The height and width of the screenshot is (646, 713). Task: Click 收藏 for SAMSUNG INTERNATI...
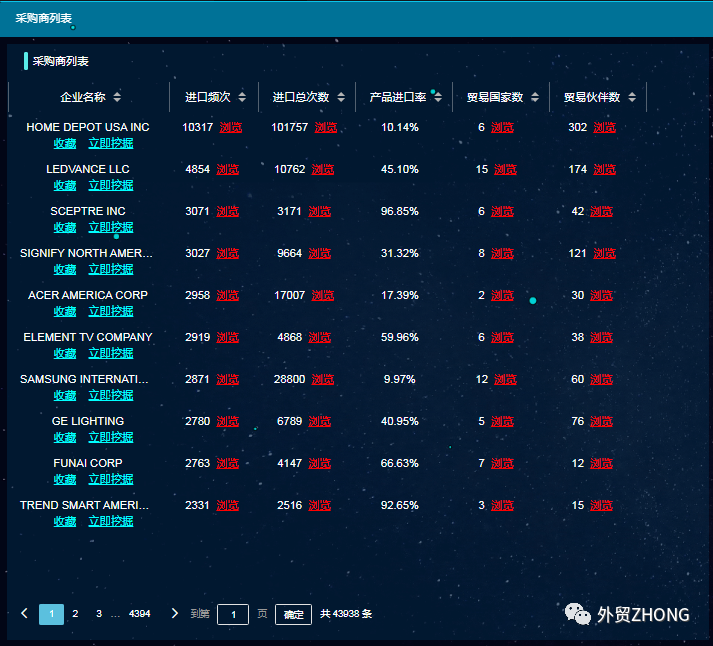(x=65, y=395)
